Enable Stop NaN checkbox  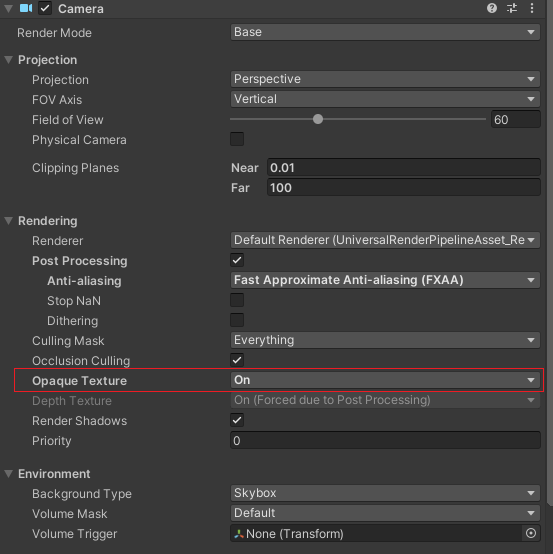coord(237,300)
